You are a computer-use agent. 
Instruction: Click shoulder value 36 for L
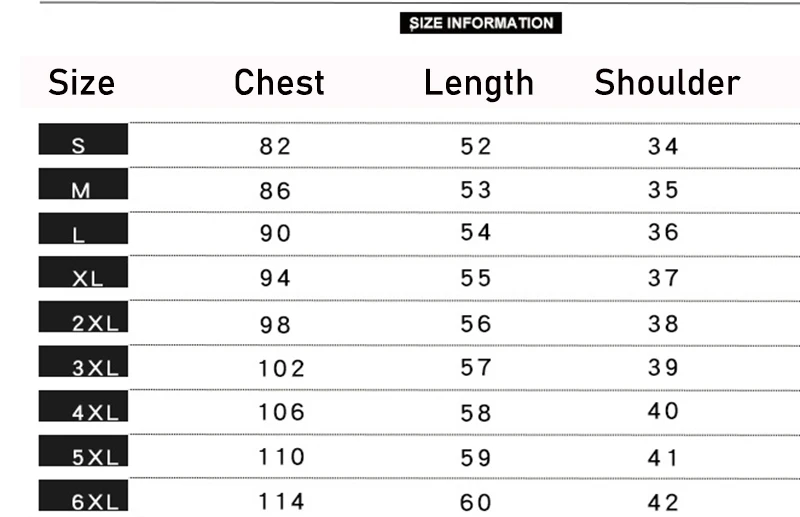pyautogui.click(x=663, y=232)
